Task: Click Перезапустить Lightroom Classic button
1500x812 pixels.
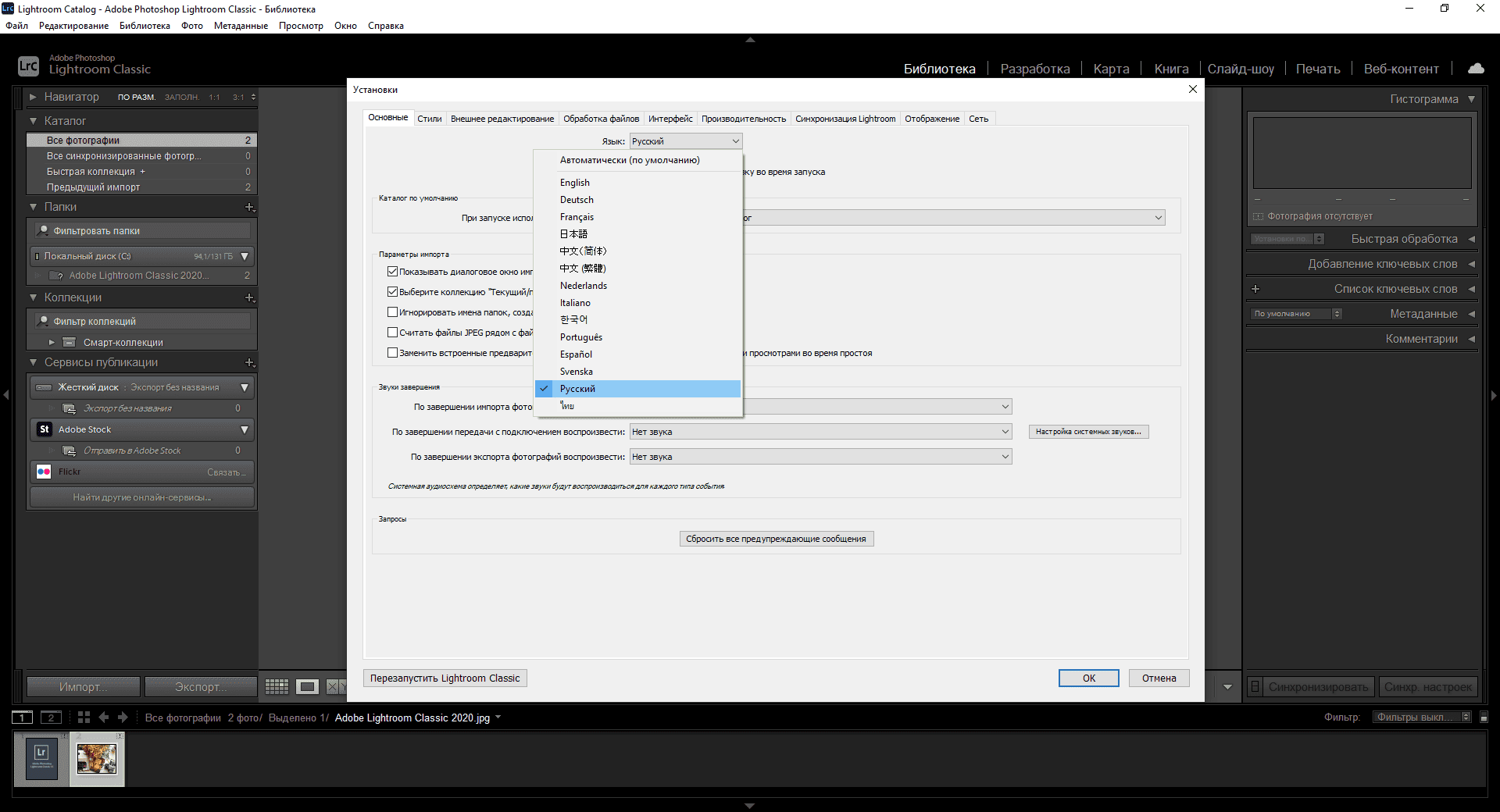Action: tap(445, 678)
